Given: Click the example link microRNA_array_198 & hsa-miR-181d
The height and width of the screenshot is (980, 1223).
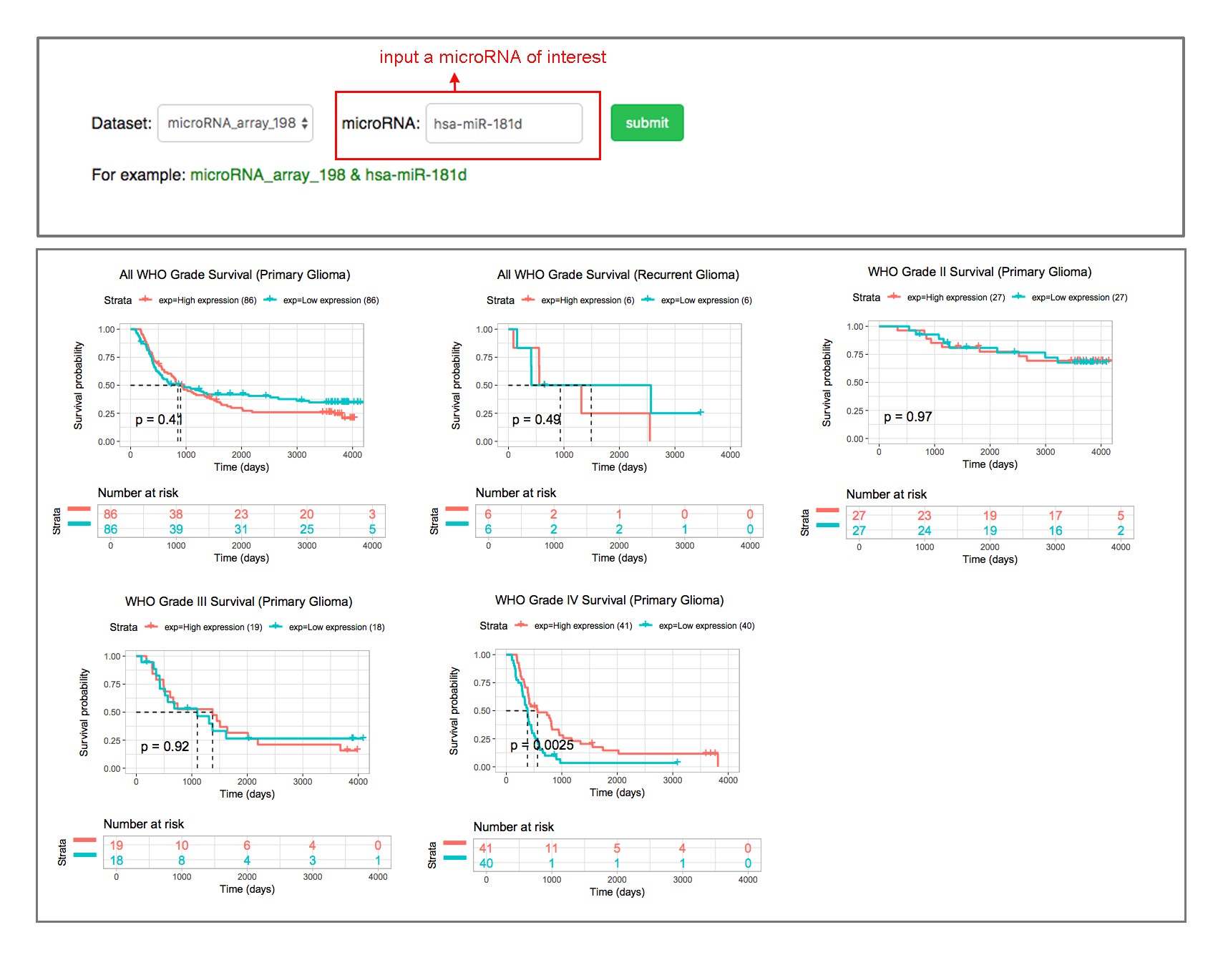Looking at the screenshot, I should point(328,175).
